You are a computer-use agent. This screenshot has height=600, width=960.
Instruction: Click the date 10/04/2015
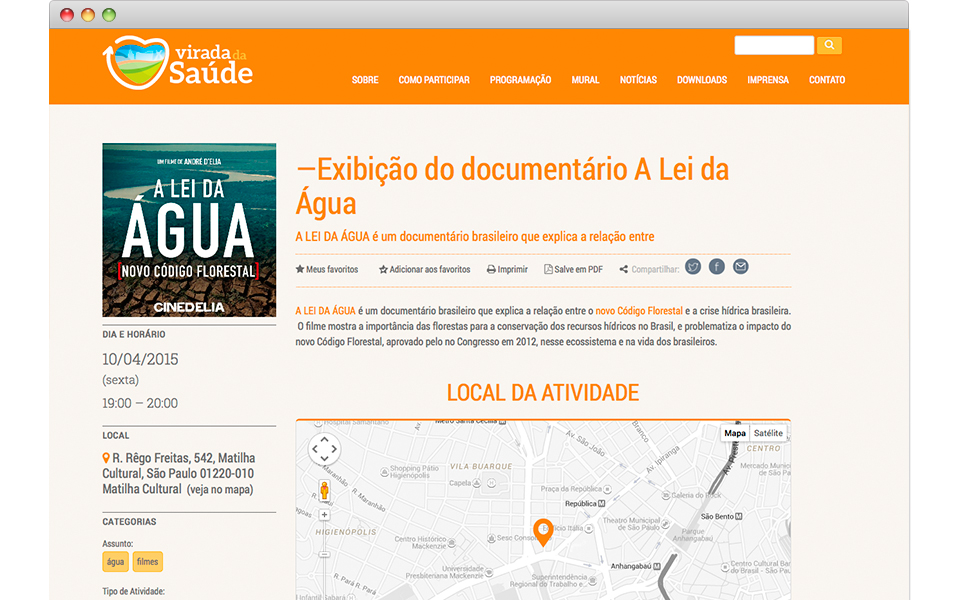tap(140, 359)
